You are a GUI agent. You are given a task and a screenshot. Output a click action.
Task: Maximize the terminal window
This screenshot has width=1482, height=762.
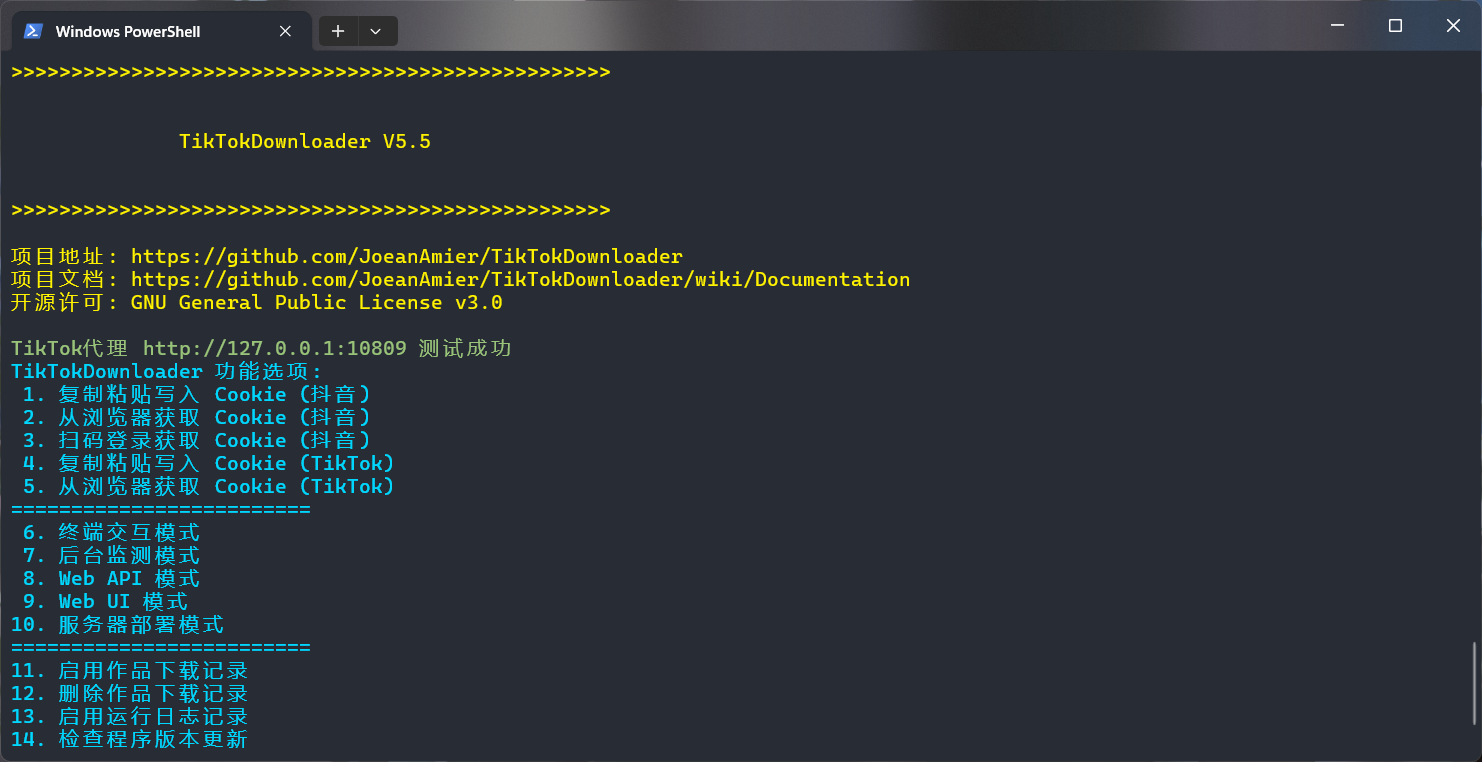(x=1395, y=26)
